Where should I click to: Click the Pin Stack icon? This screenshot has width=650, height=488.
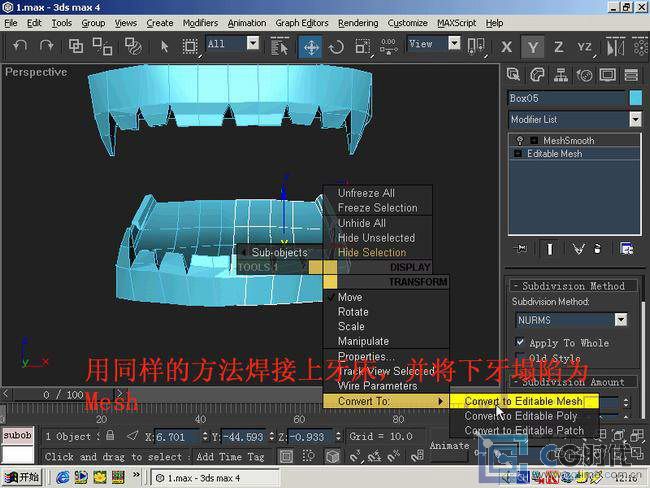[x=521, y=248]
